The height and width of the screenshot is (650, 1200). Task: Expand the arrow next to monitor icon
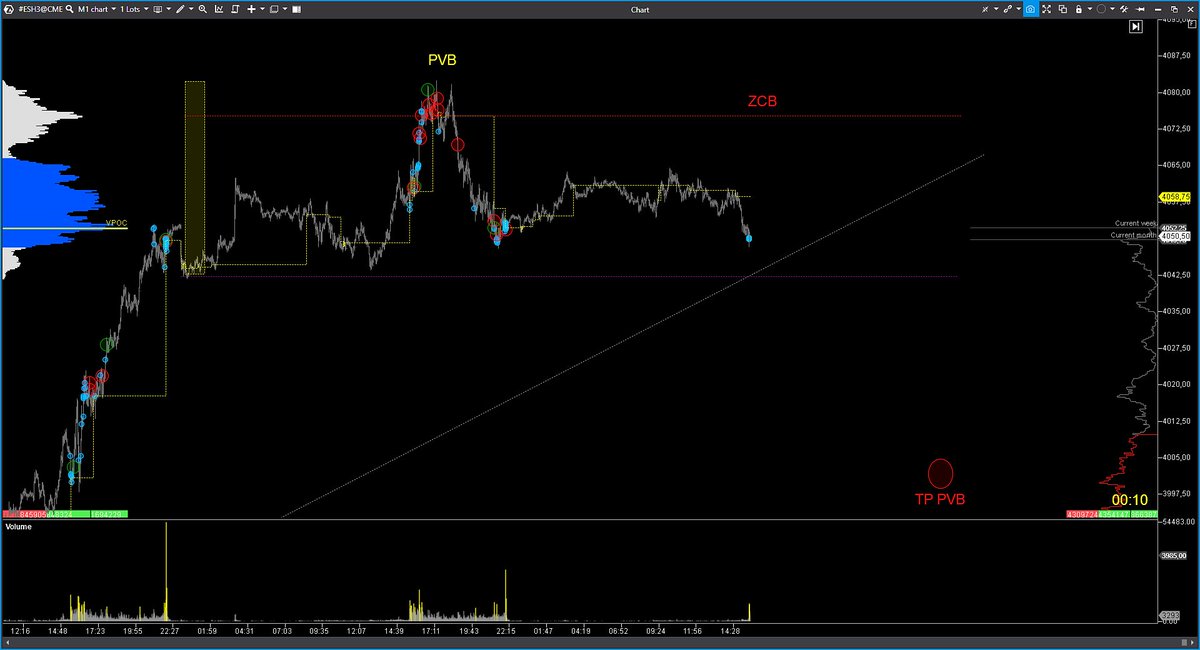169,9
